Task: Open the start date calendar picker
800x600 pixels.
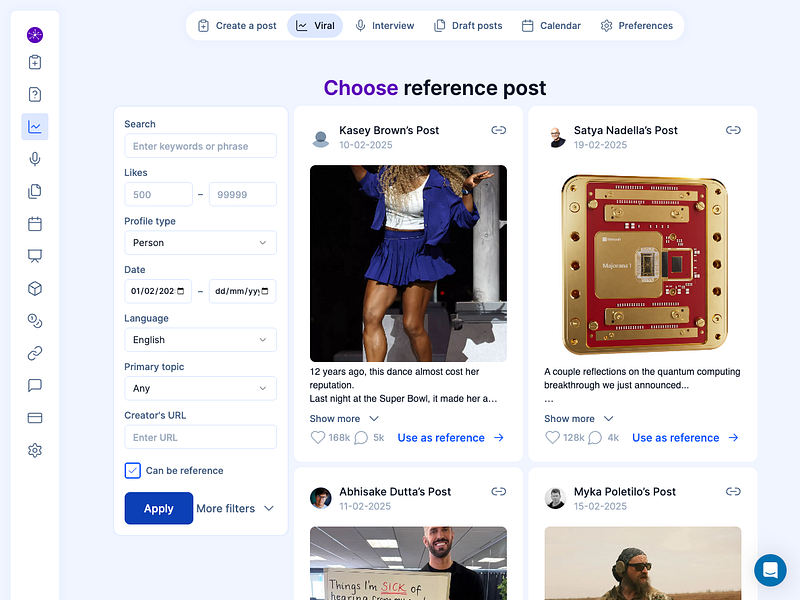Action: coord(181,291)
